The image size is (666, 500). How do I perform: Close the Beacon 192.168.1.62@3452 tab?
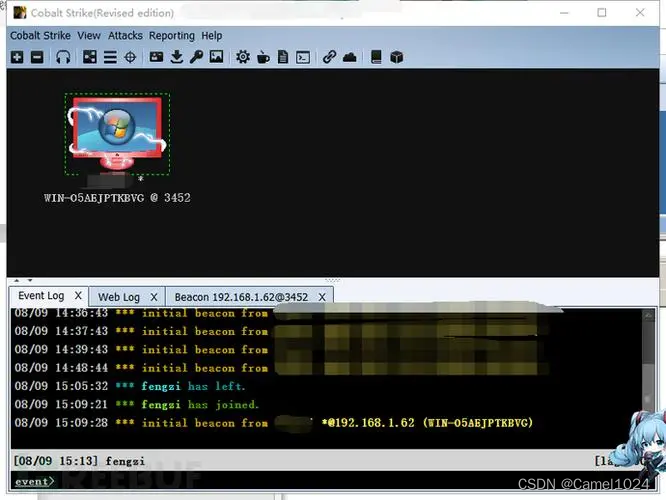click(x=322, y=297)
